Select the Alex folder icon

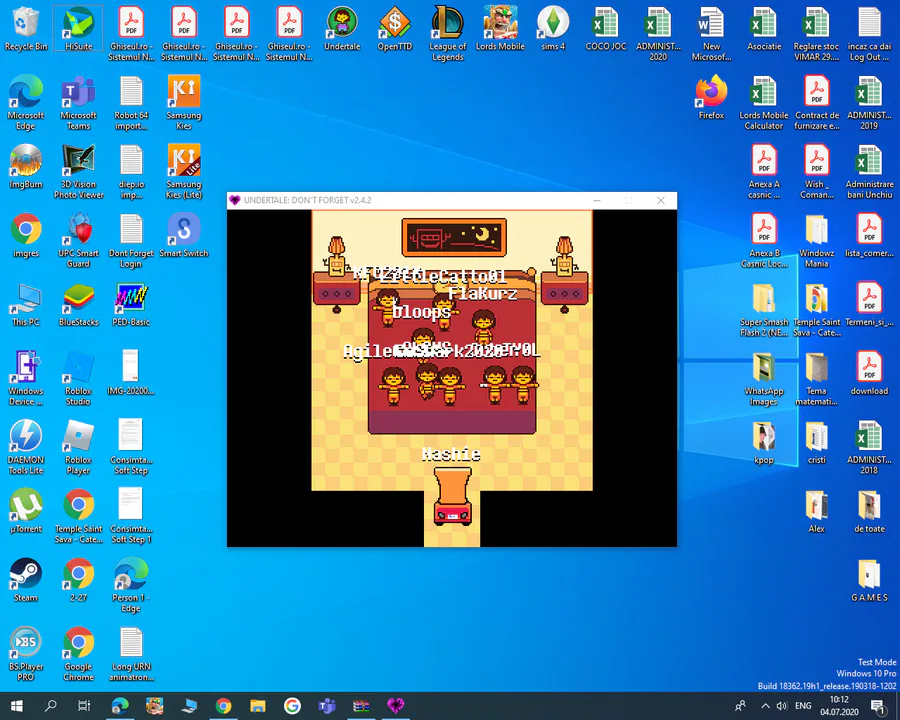(816, 511)
